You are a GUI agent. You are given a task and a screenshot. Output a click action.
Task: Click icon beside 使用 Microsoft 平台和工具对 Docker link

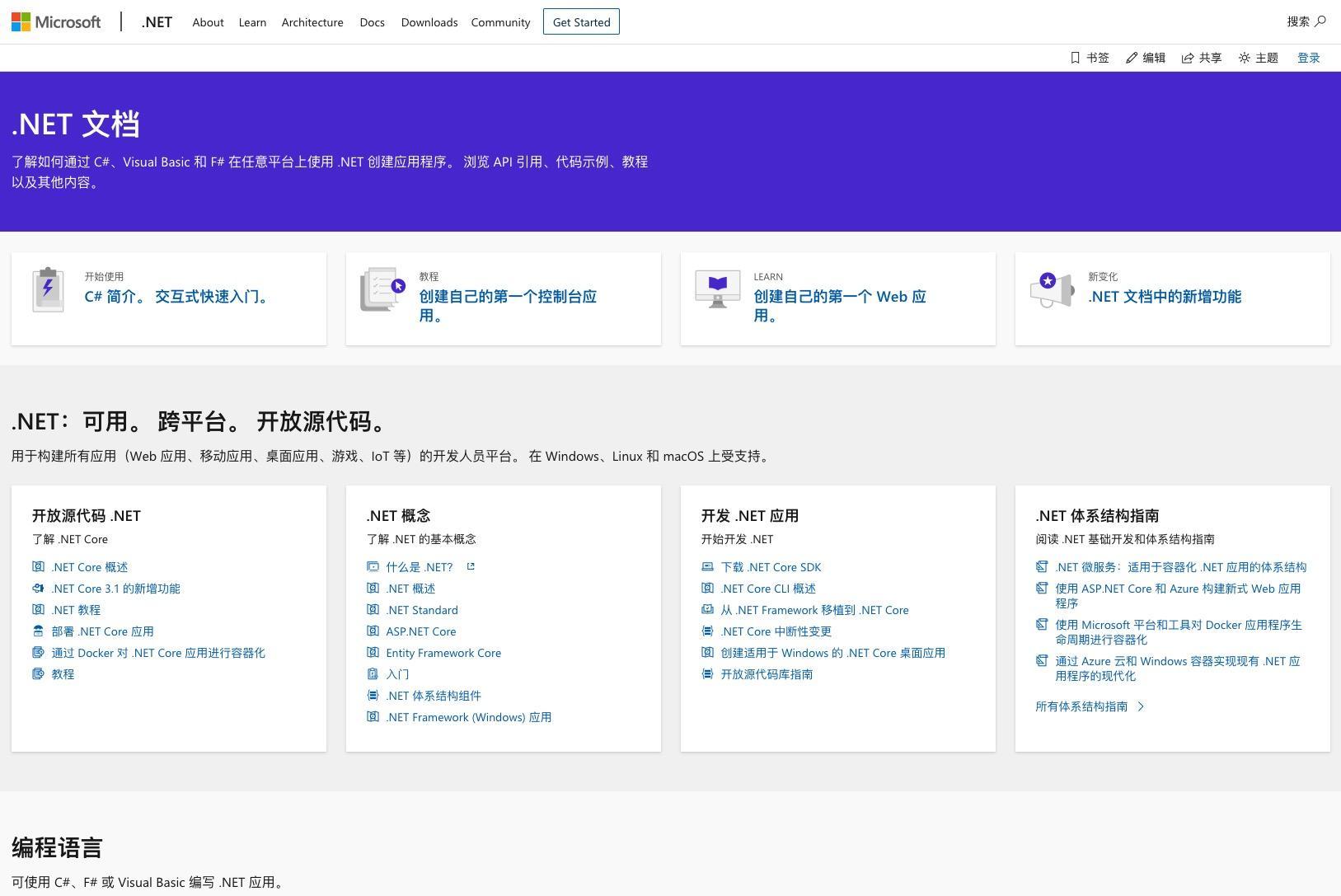pos(1042,624)
